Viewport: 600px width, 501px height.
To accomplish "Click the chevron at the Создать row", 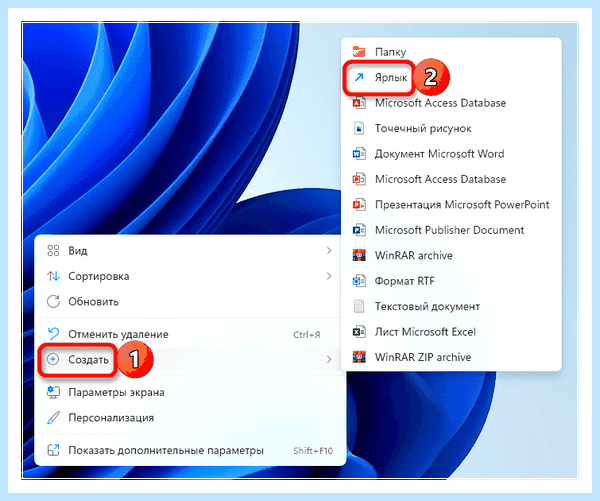I will pyautogui.click(x=329, y=359).
